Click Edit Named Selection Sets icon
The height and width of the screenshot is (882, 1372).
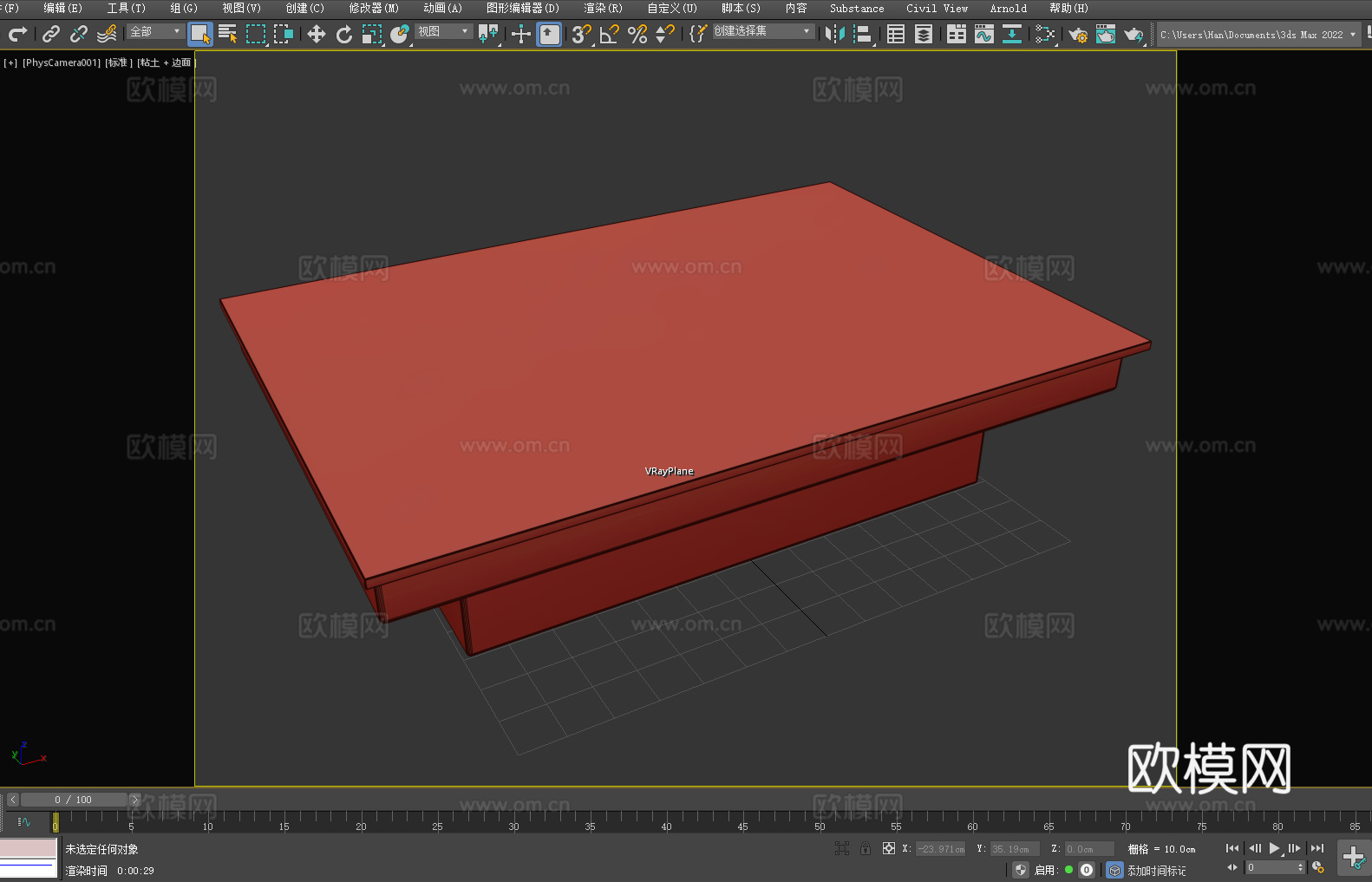click(698, 34)
